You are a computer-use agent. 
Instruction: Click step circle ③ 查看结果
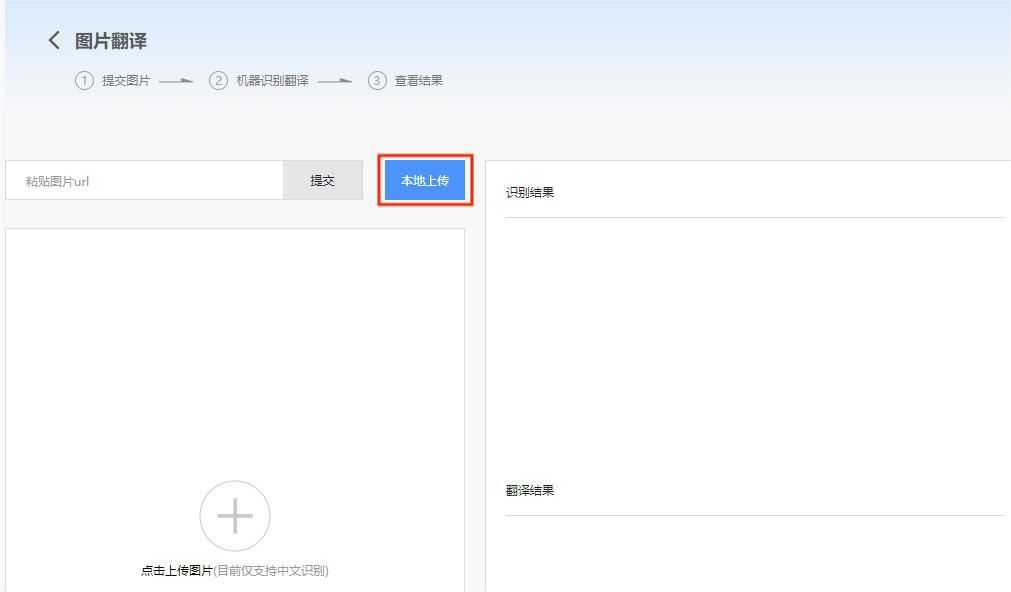377,81
